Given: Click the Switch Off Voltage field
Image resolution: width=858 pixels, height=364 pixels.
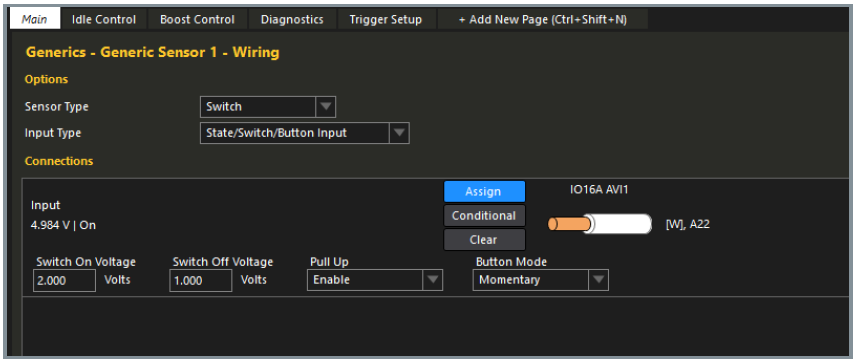Looking at the screenshot, I should click(x=201, y=281).
